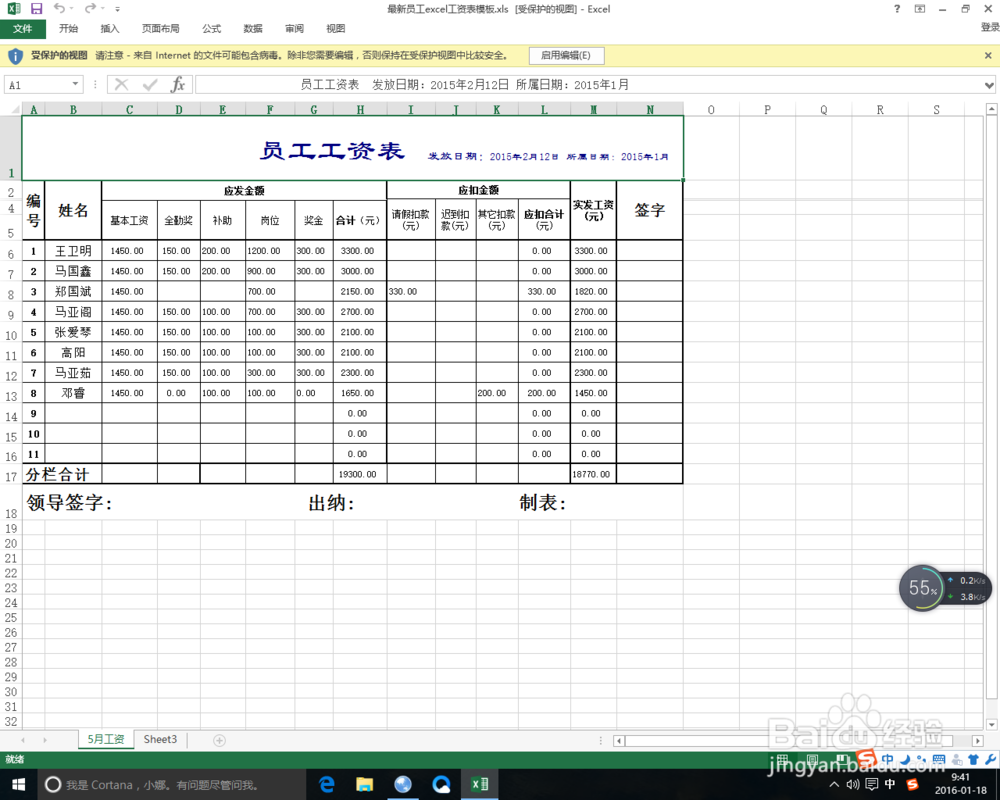Select Page Break Preview icon in status bar

point(843,759)
